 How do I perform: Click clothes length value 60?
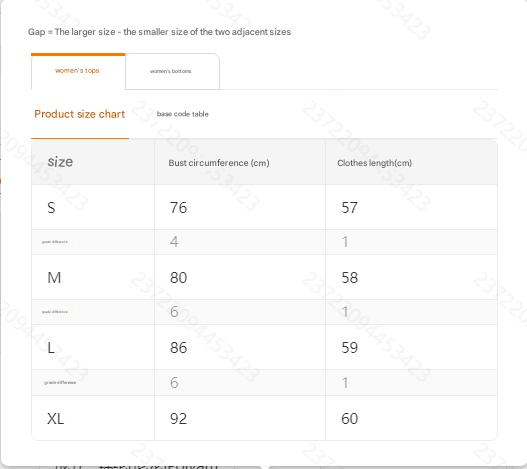pyautogui.click(x=350, y=419)
